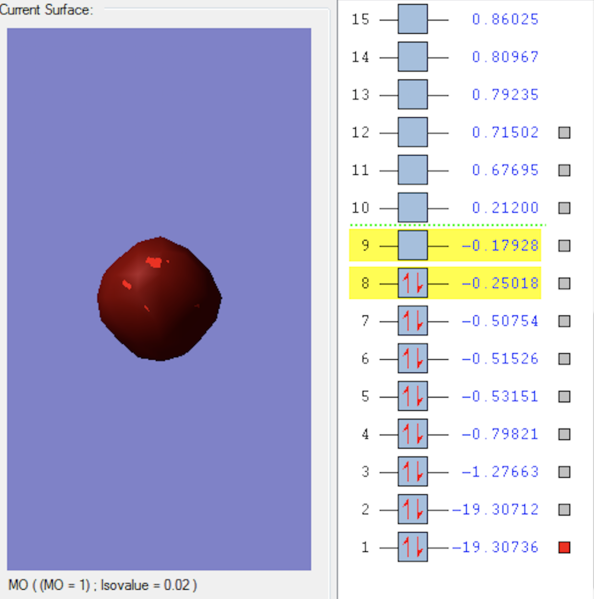This screenshot has height=599, width=594.
Task: Click energy value -19.30736
Action: 495,547
